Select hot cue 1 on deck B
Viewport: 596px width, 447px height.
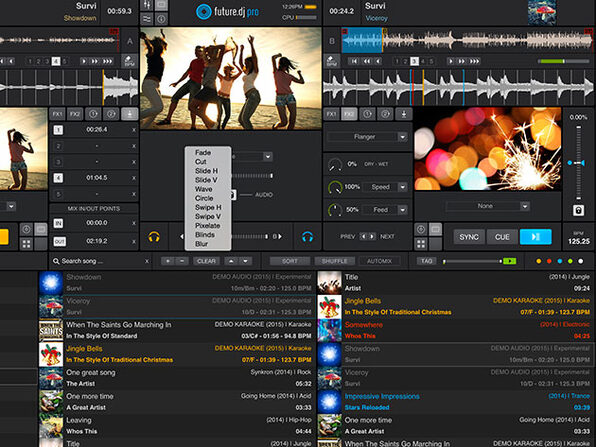(x=397, y=61)
